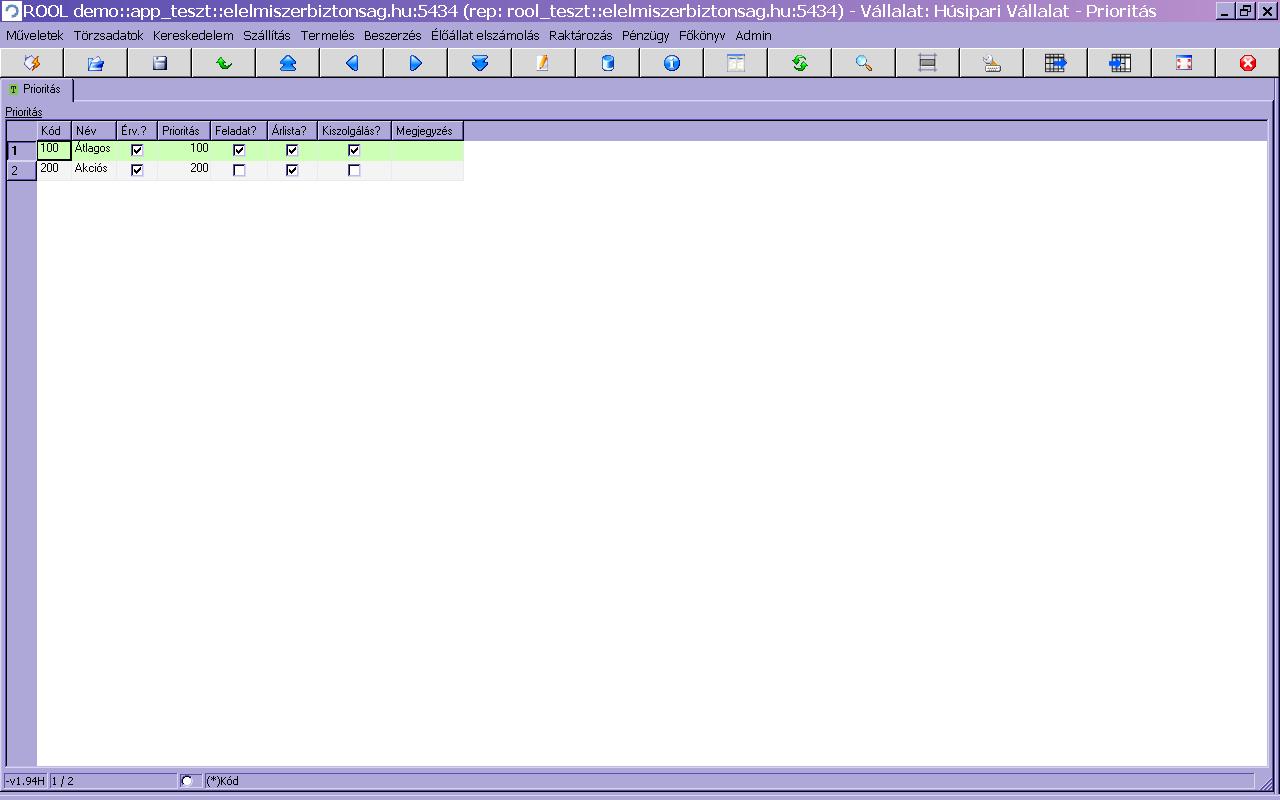Click the Megjegyzés column header
The image size is (1280, 800).
click(x=427, y=131)
